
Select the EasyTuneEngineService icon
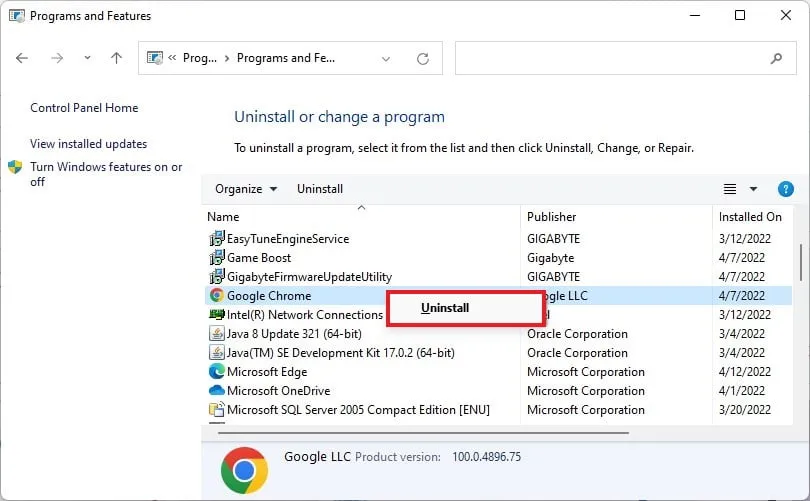[x=216, y=239]
